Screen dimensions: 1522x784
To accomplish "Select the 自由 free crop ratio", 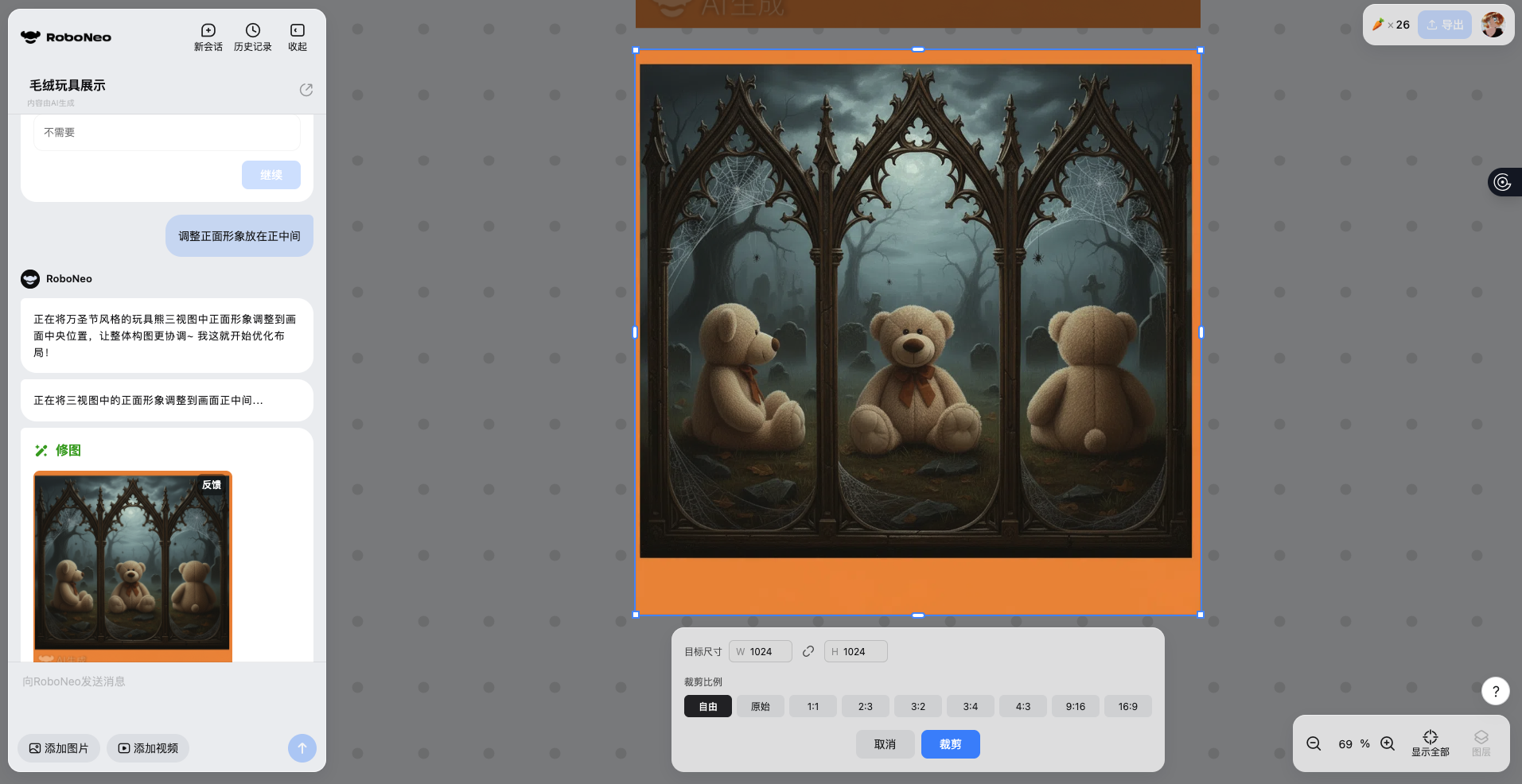I will click(x=707, y=706).
